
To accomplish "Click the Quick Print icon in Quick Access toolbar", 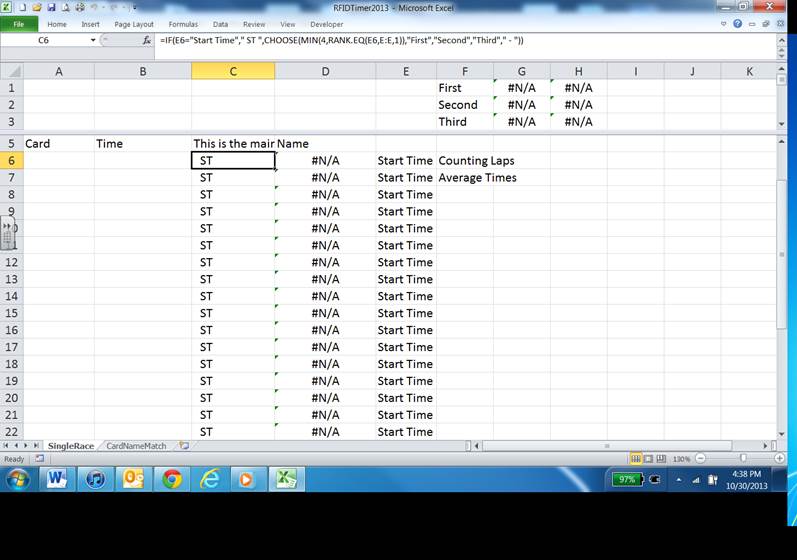I will tap(80, 8).
